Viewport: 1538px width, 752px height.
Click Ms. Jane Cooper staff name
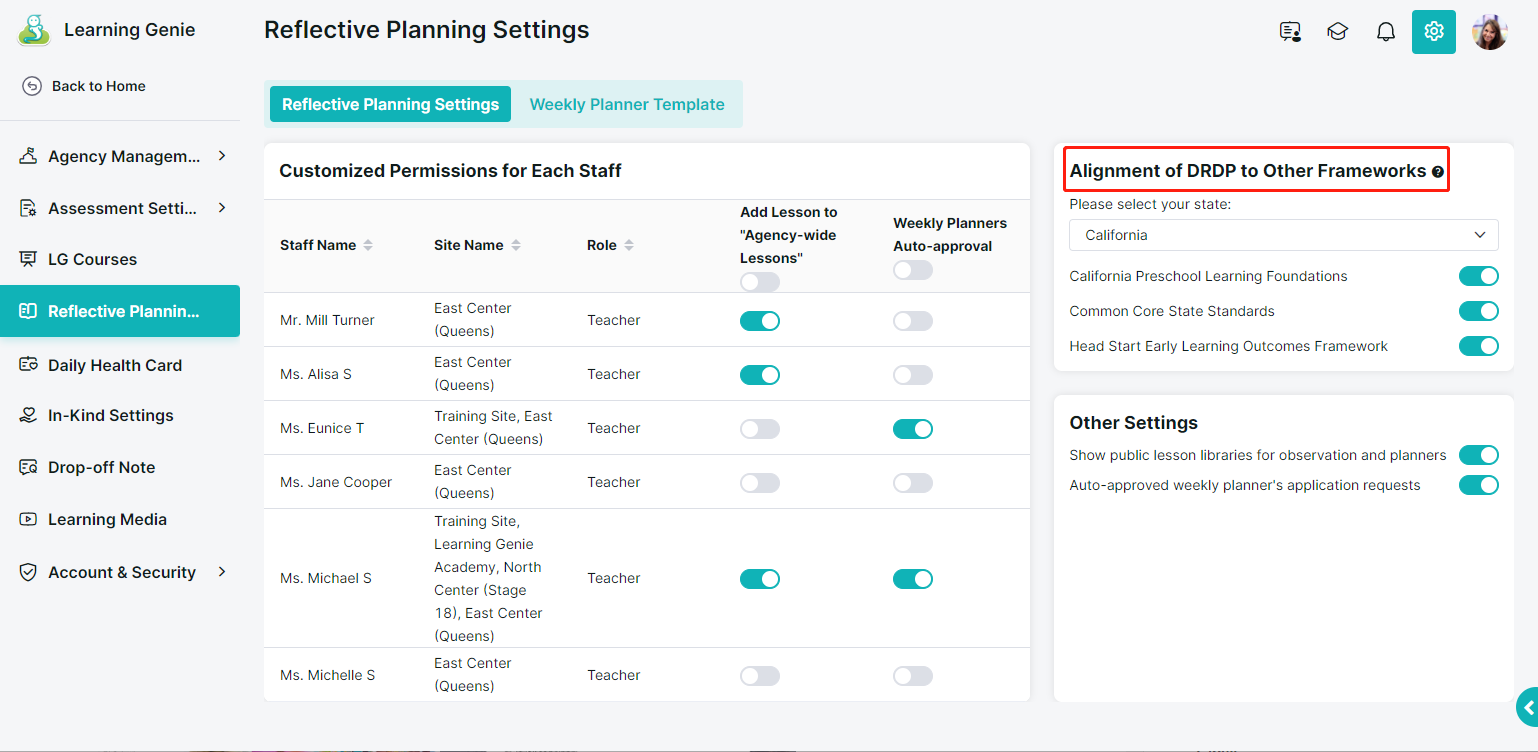[336, 482]
